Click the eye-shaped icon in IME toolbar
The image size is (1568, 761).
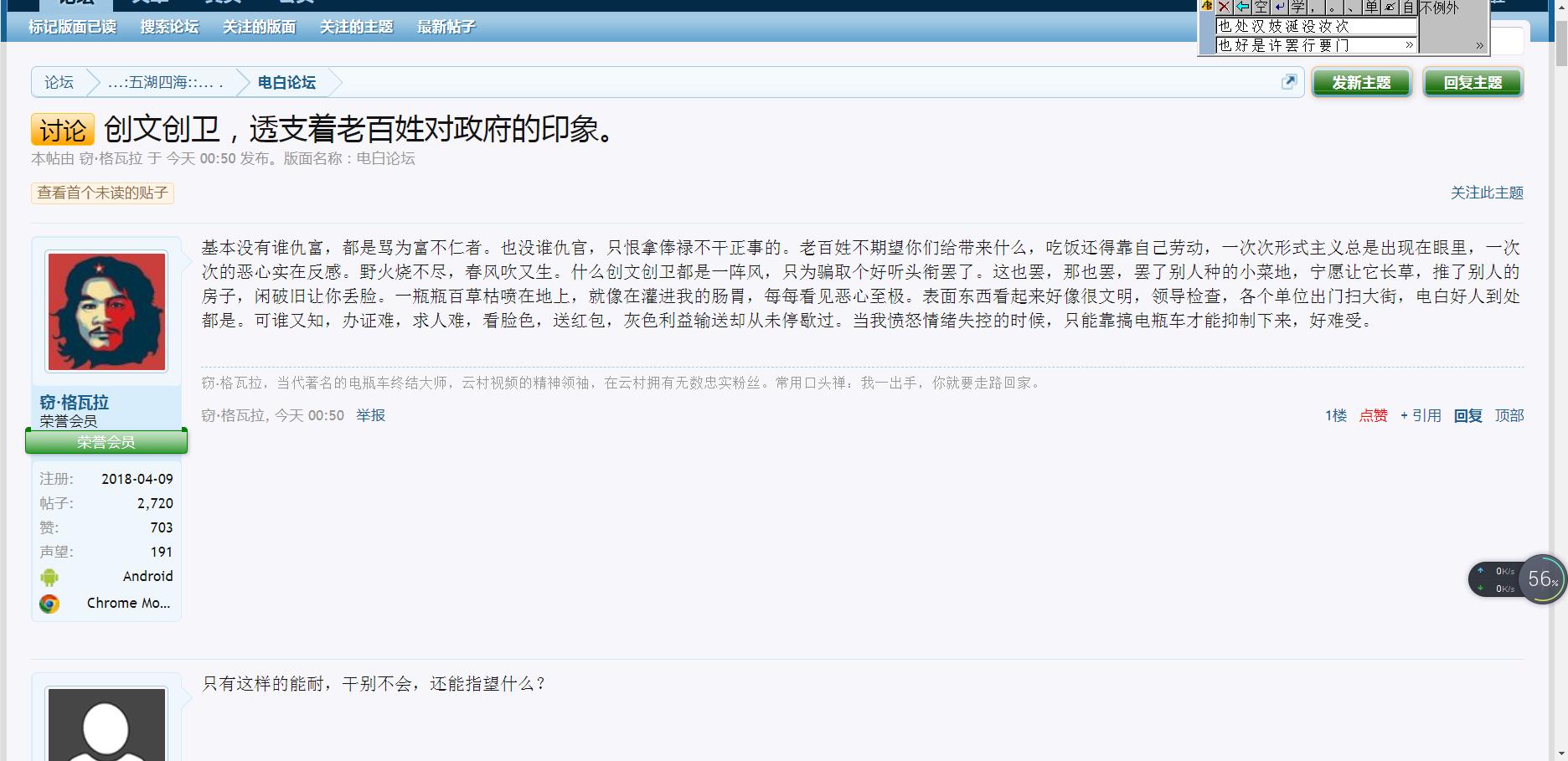coord(1390,7)
